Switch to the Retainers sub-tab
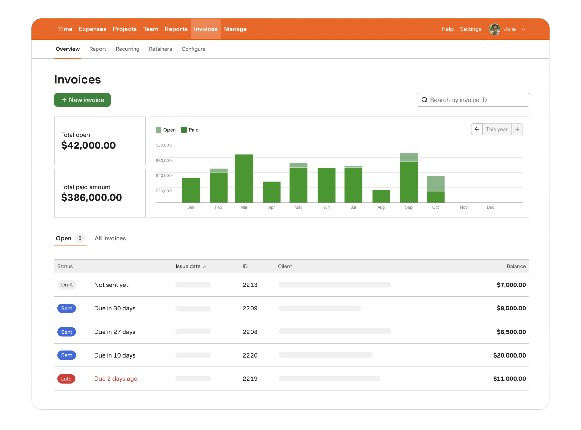The height and width of the screenshot is (430, 581). [160, 49]
